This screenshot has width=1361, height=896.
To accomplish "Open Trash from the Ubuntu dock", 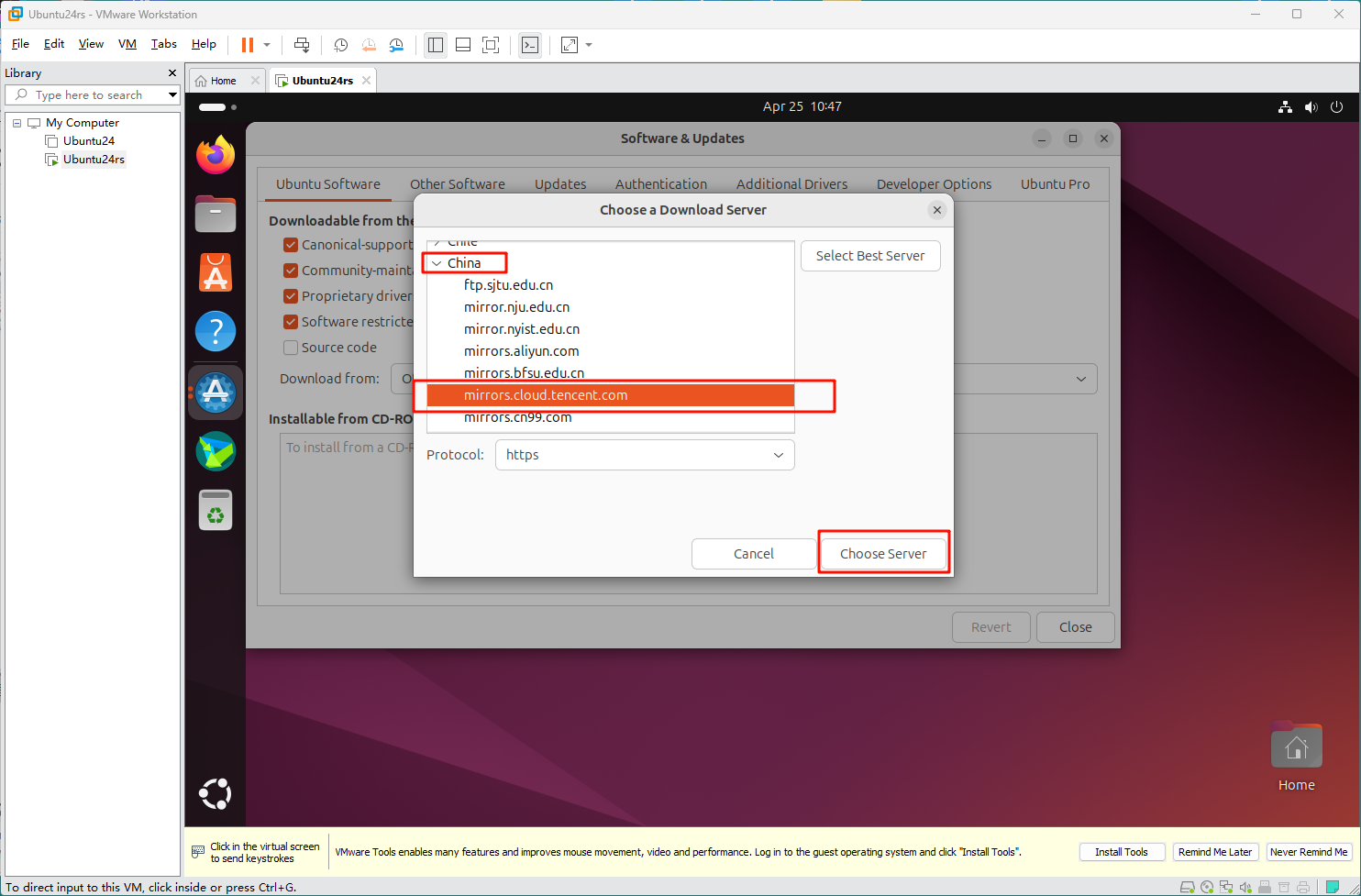I will (216, 510).
